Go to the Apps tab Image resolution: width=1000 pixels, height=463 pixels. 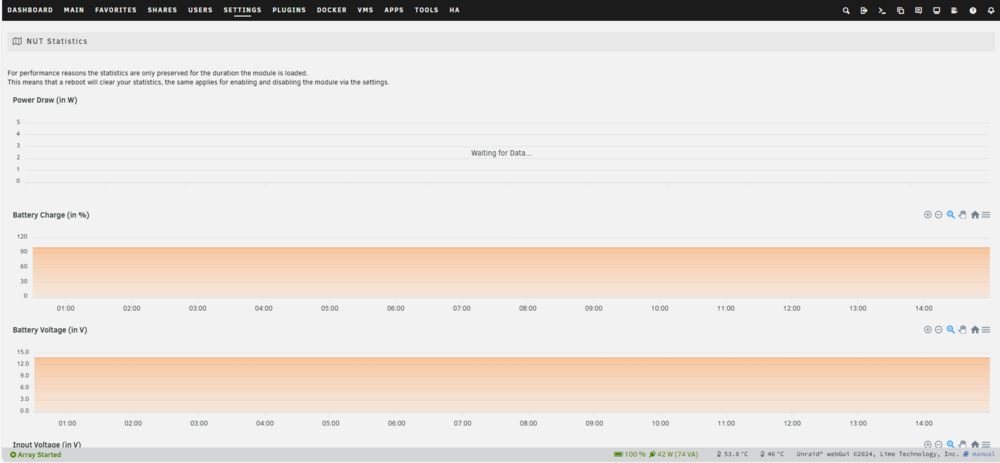393,10
